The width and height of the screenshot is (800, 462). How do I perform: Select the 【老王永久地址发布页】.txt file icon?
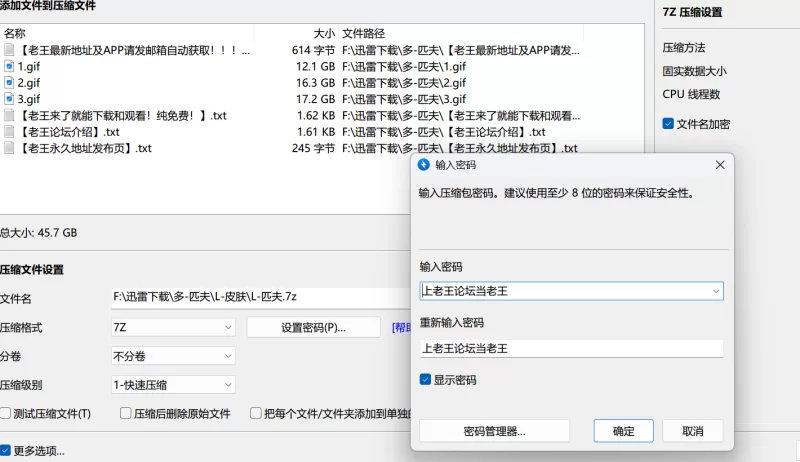[9, 148]
